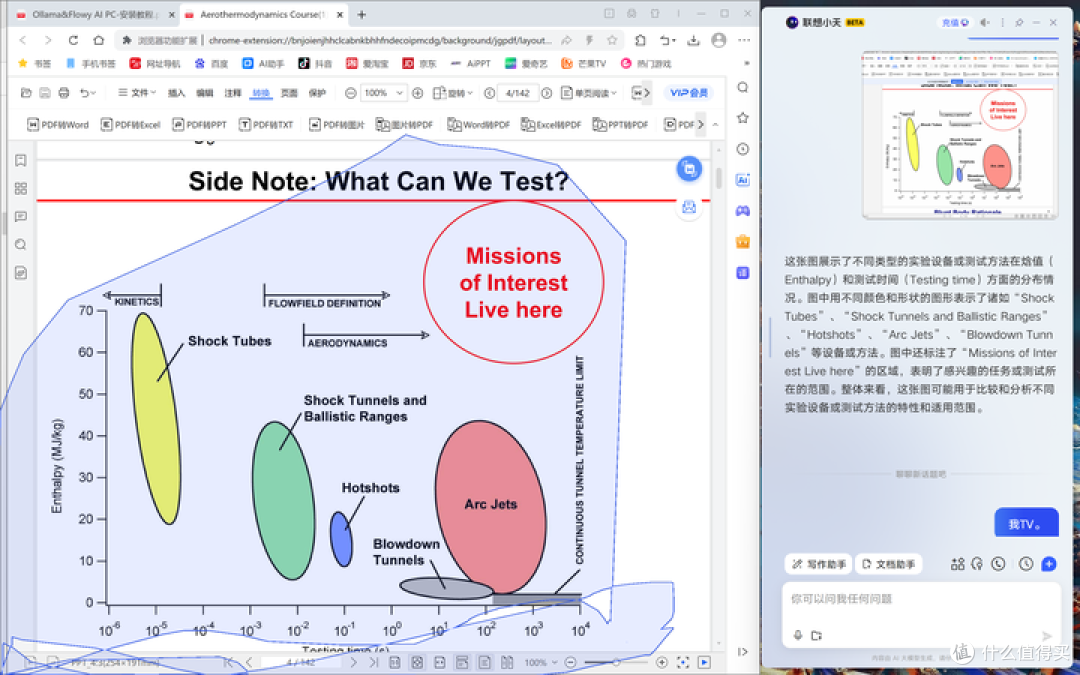Convert with PDF转图片 tool
This screenshot has height=675, width=1080.
(337, 125)
